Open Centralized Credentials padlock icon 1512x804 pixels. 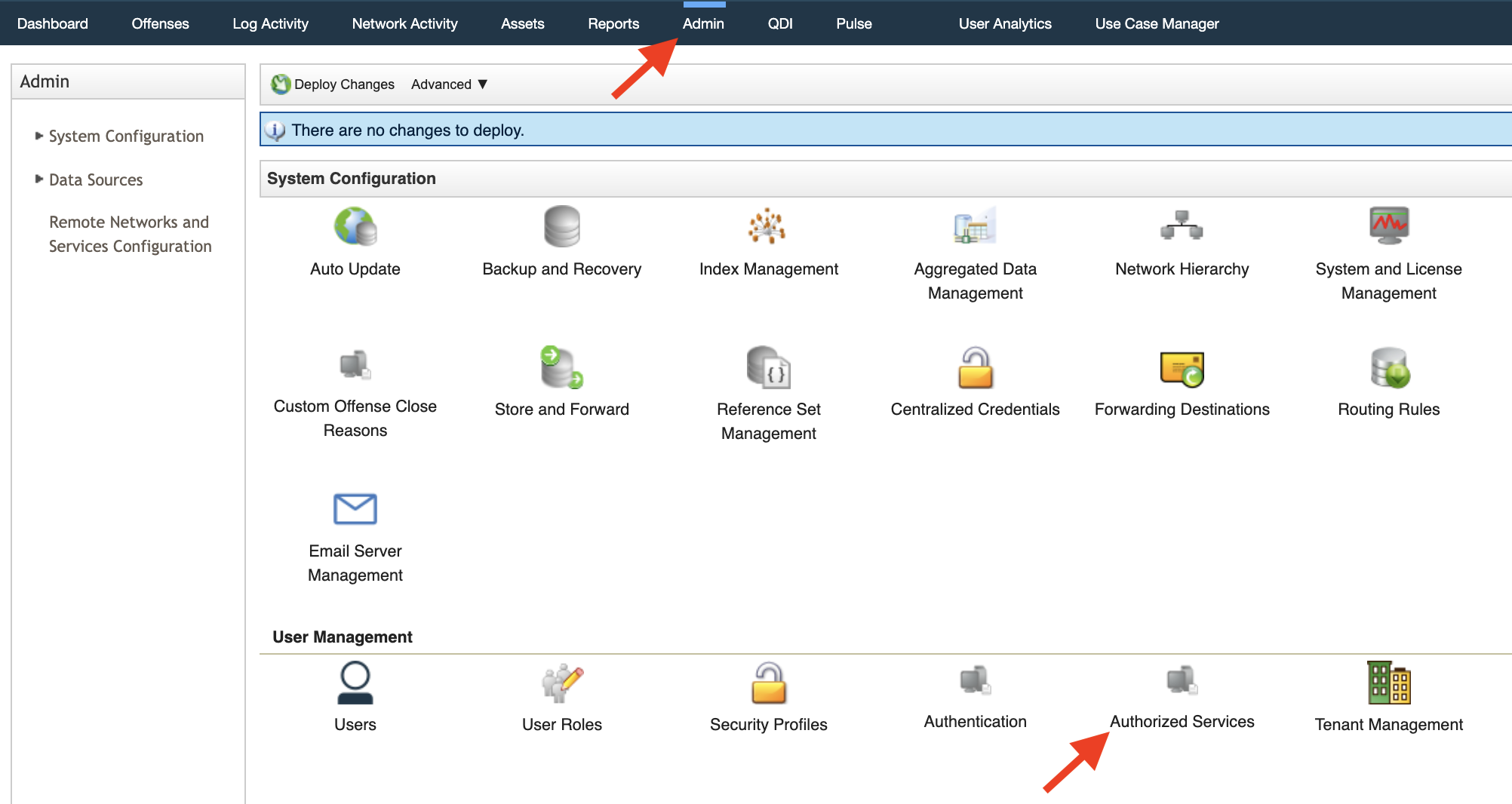(x=976, y=367)
